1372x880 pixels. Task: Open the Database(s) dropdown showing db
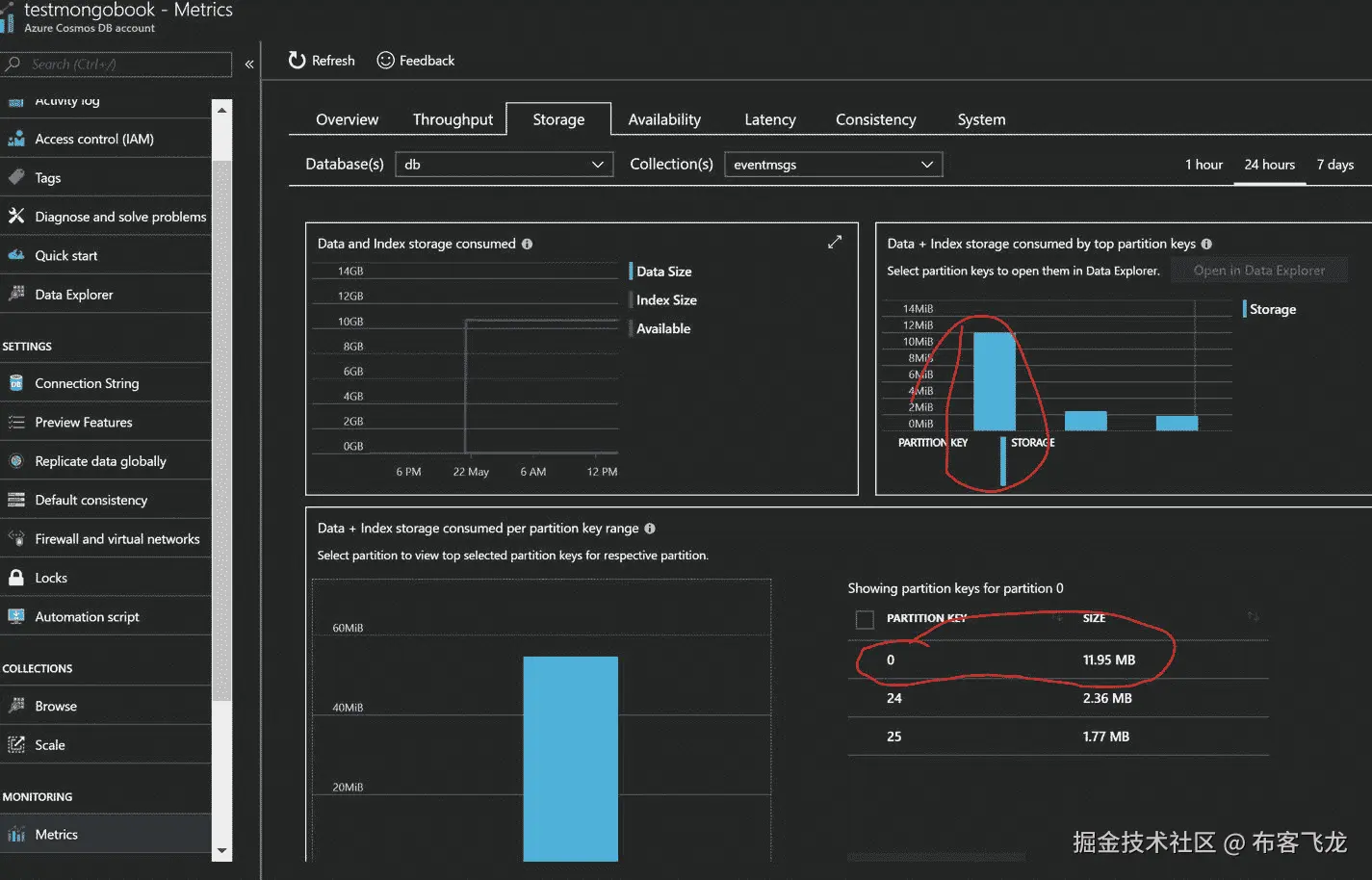pyautogui.click(x=505, y=165)
